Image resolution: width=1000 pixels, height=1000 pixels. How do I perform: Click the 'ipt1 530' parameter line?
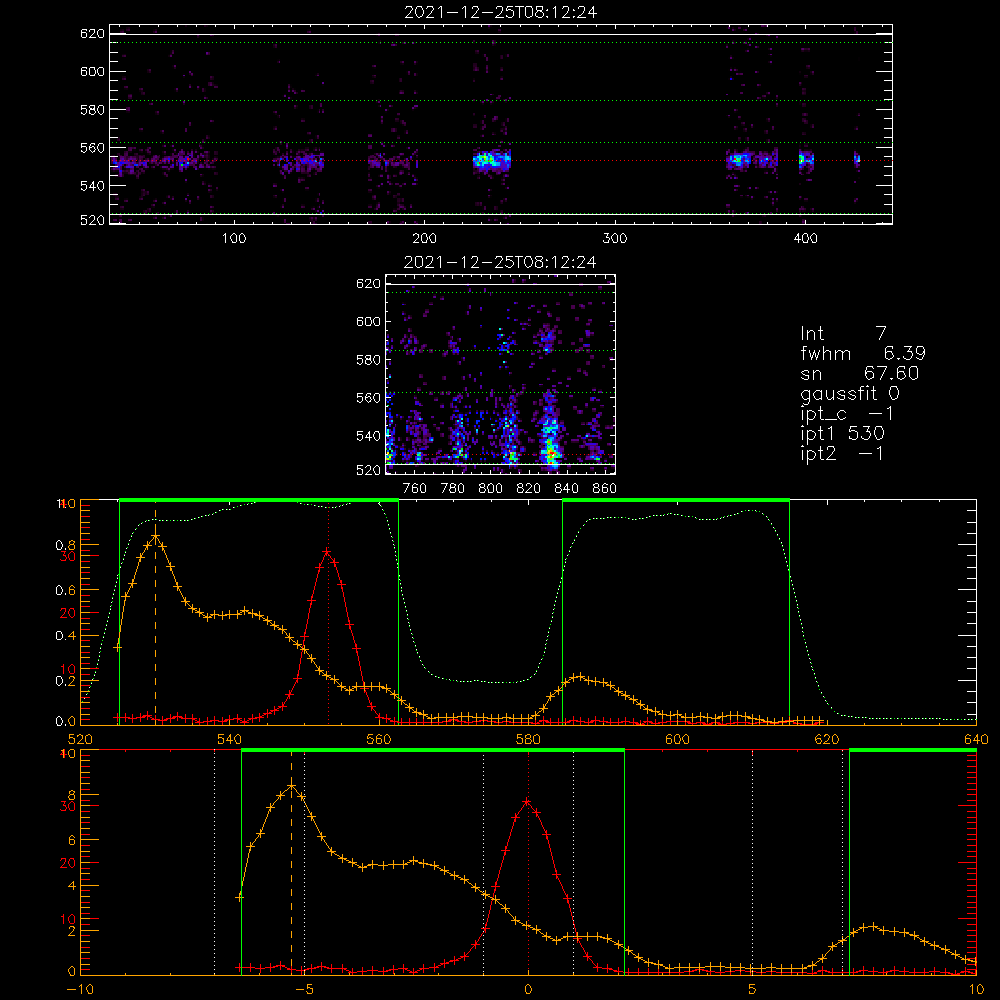coord(842,434)
